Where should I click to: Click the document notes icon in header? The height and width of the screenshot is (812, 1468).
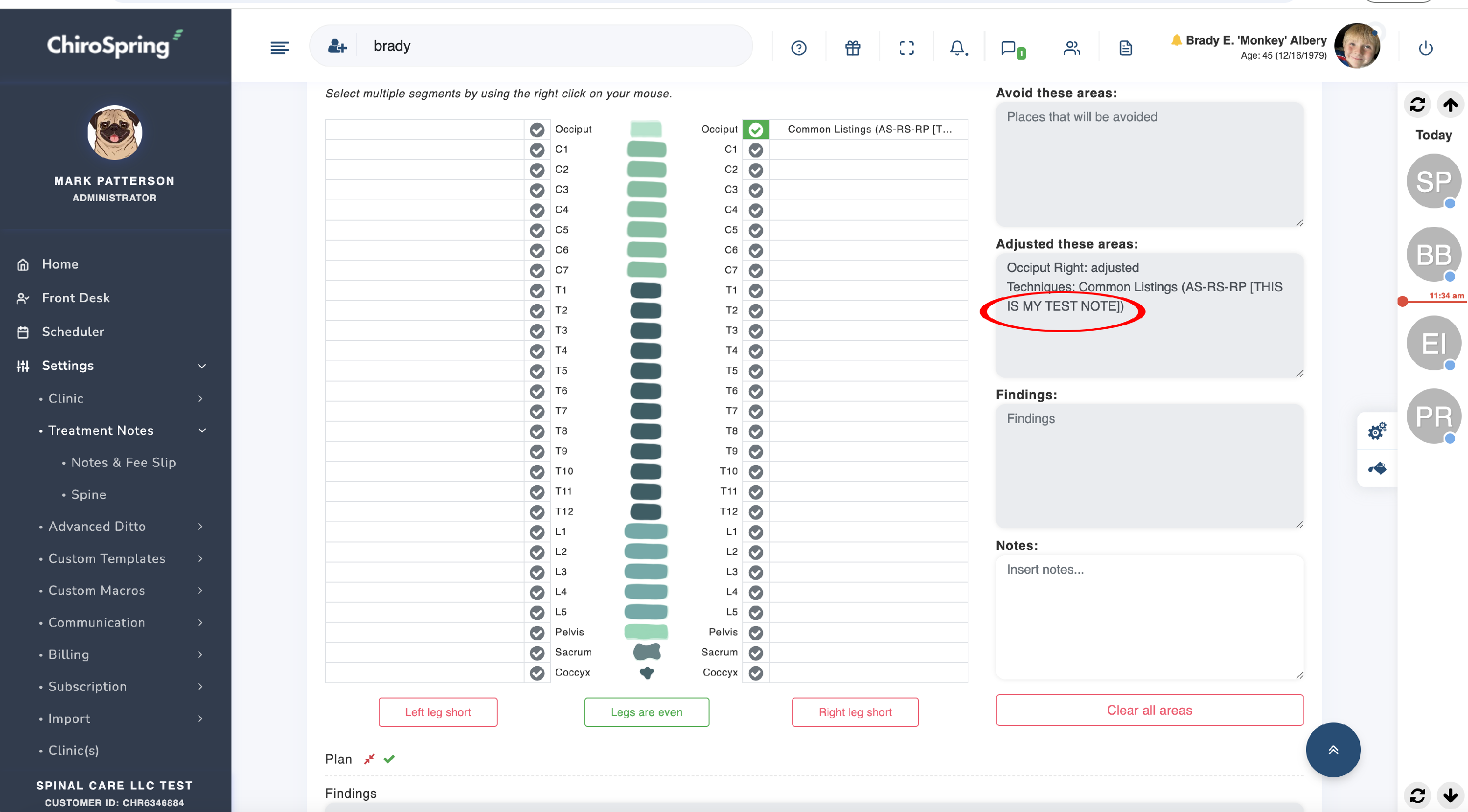point(1125,48)
